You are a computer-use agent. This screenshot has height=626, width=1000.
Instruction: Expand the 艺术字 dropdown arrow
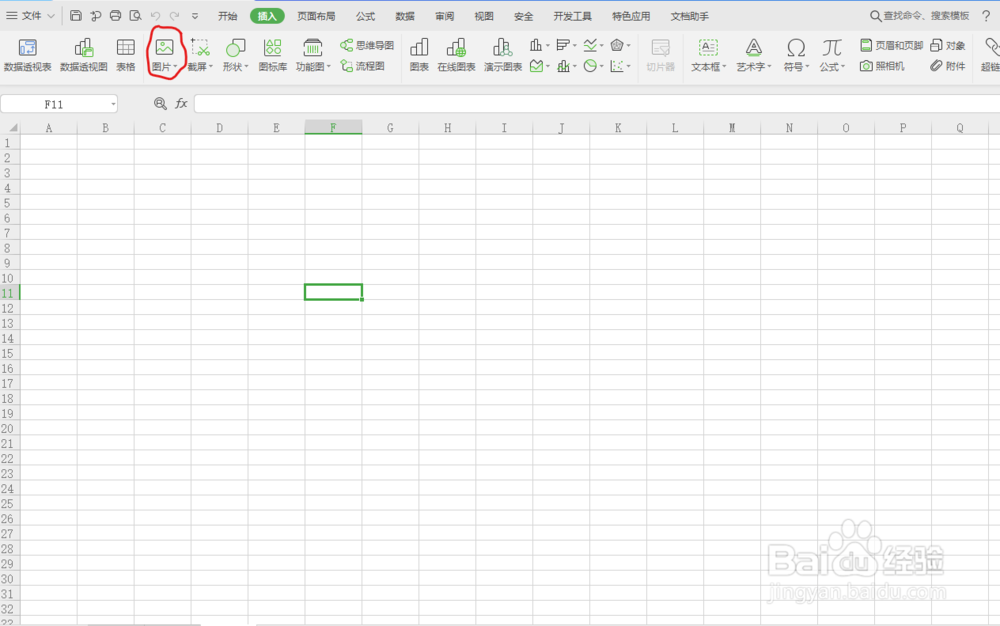[770, 67]
